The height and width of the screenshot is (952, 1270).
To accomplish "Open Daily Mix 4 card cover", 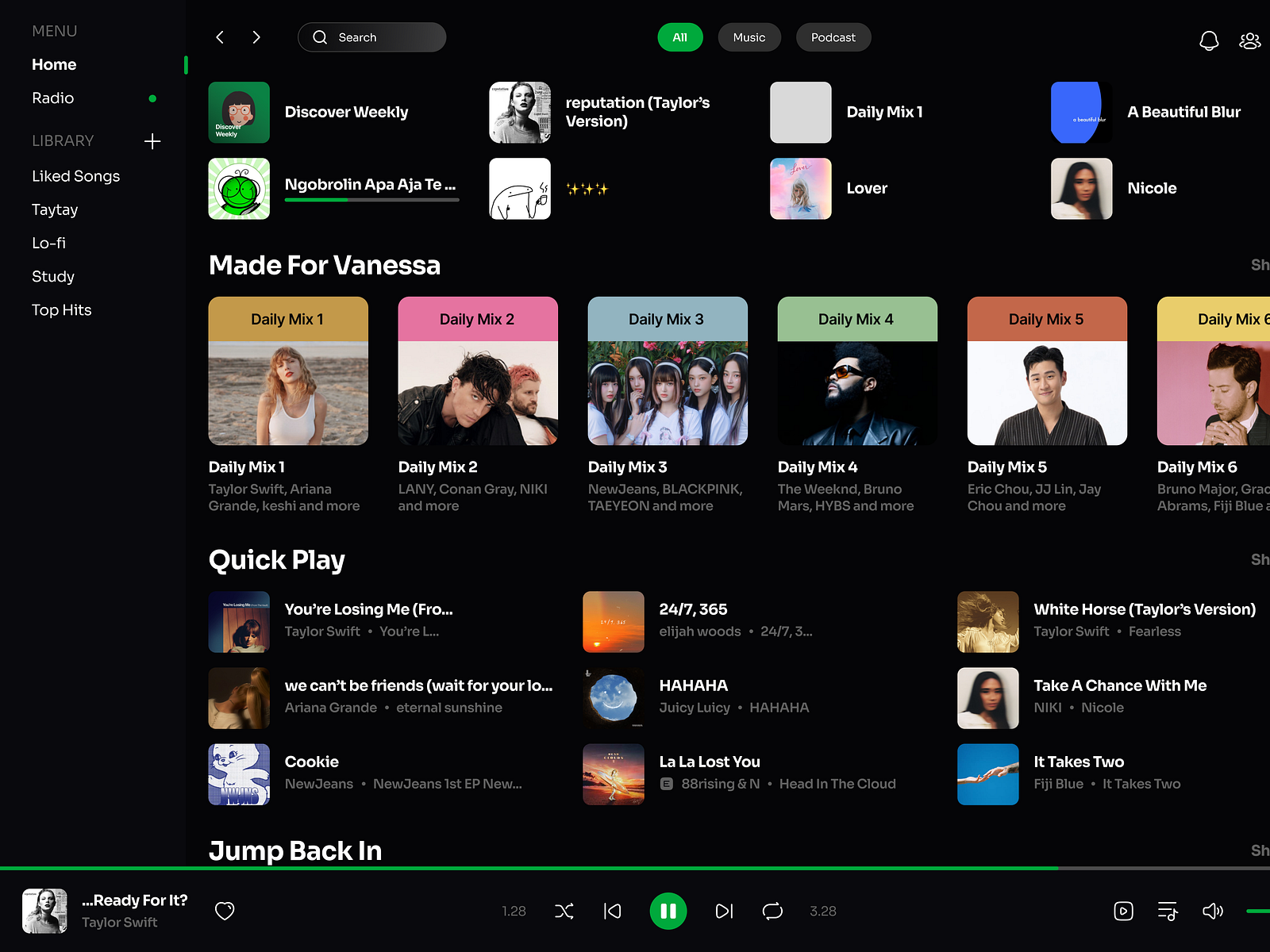I will coord(857,370).
